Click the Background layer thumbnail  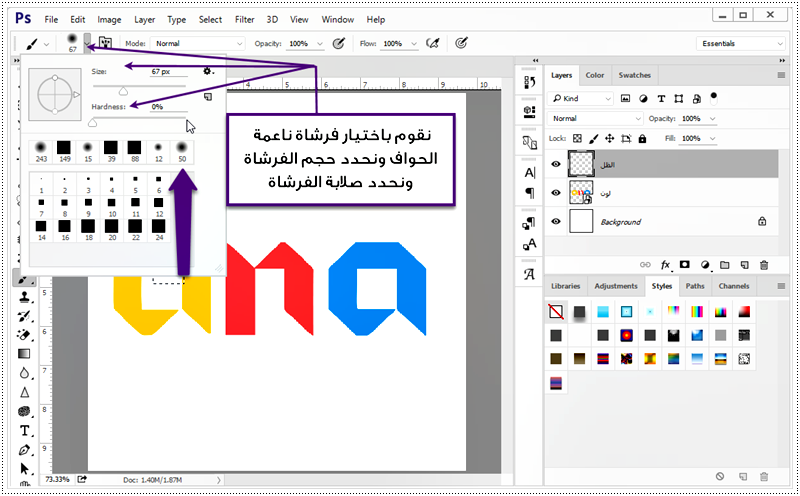point(581,221)
